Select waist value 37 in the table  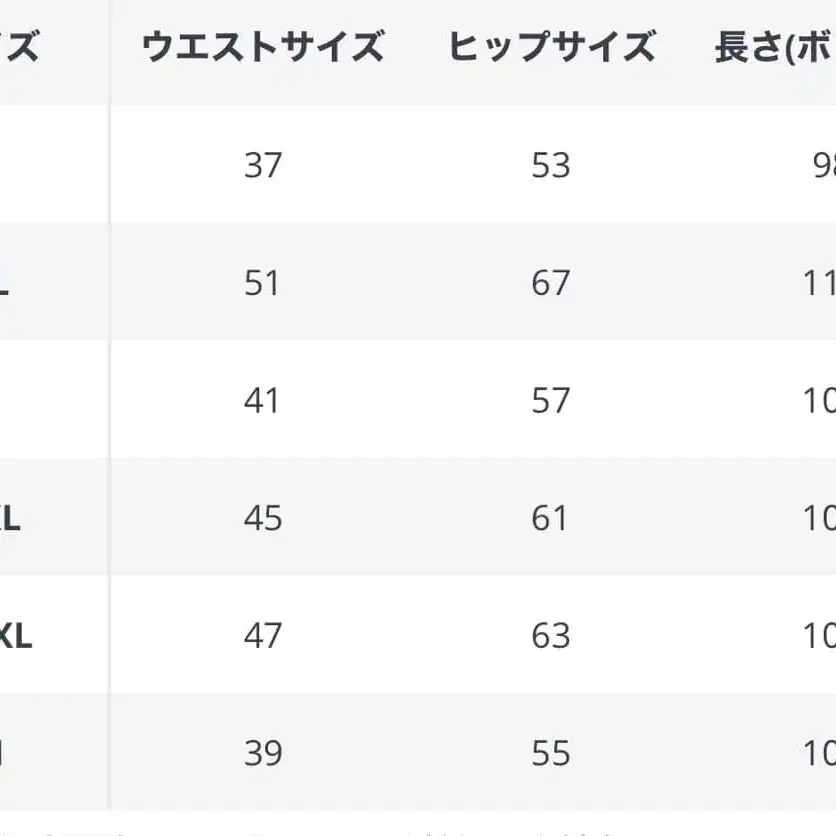[262, 165]
